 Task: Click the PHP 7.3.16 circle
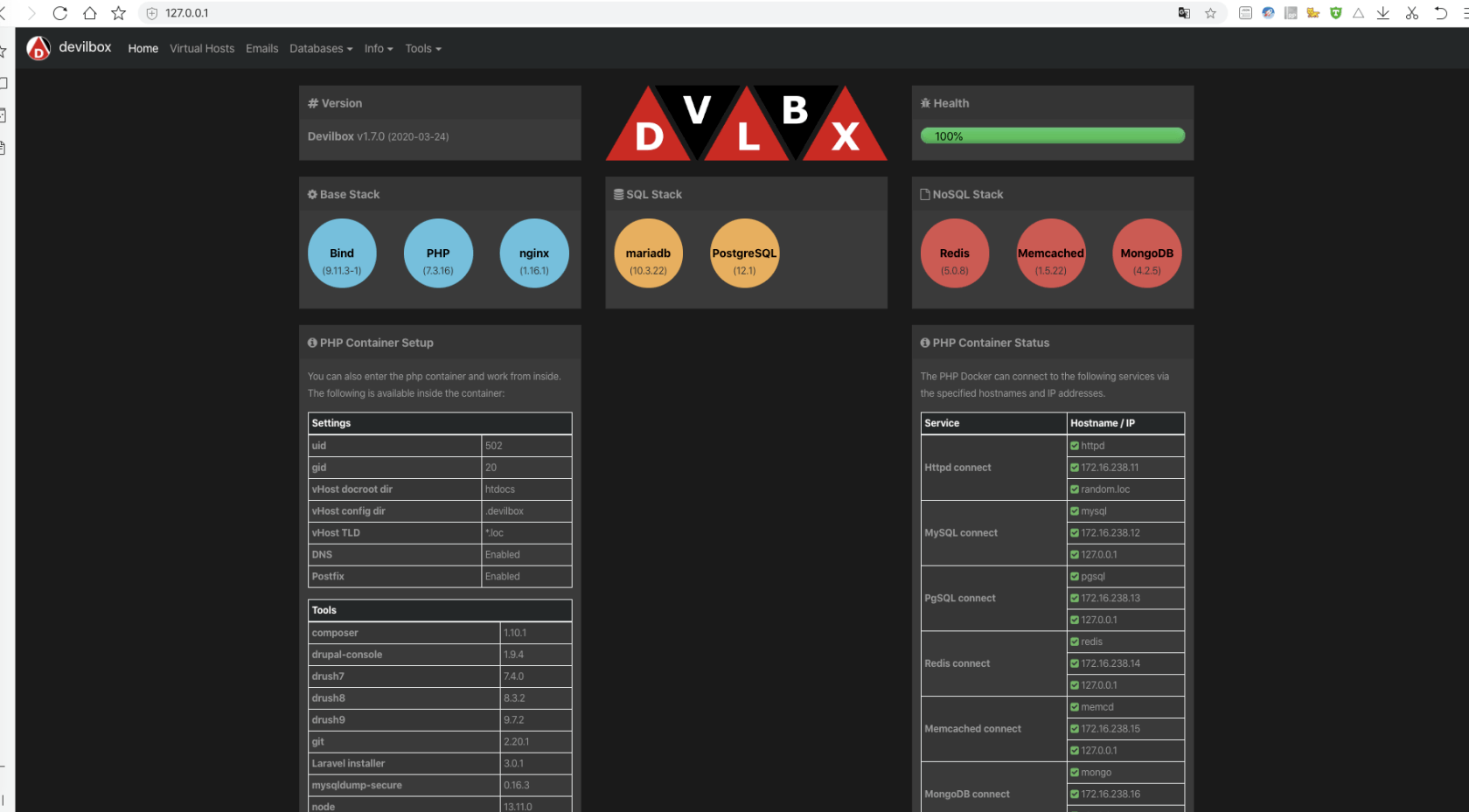pos(438,253)
